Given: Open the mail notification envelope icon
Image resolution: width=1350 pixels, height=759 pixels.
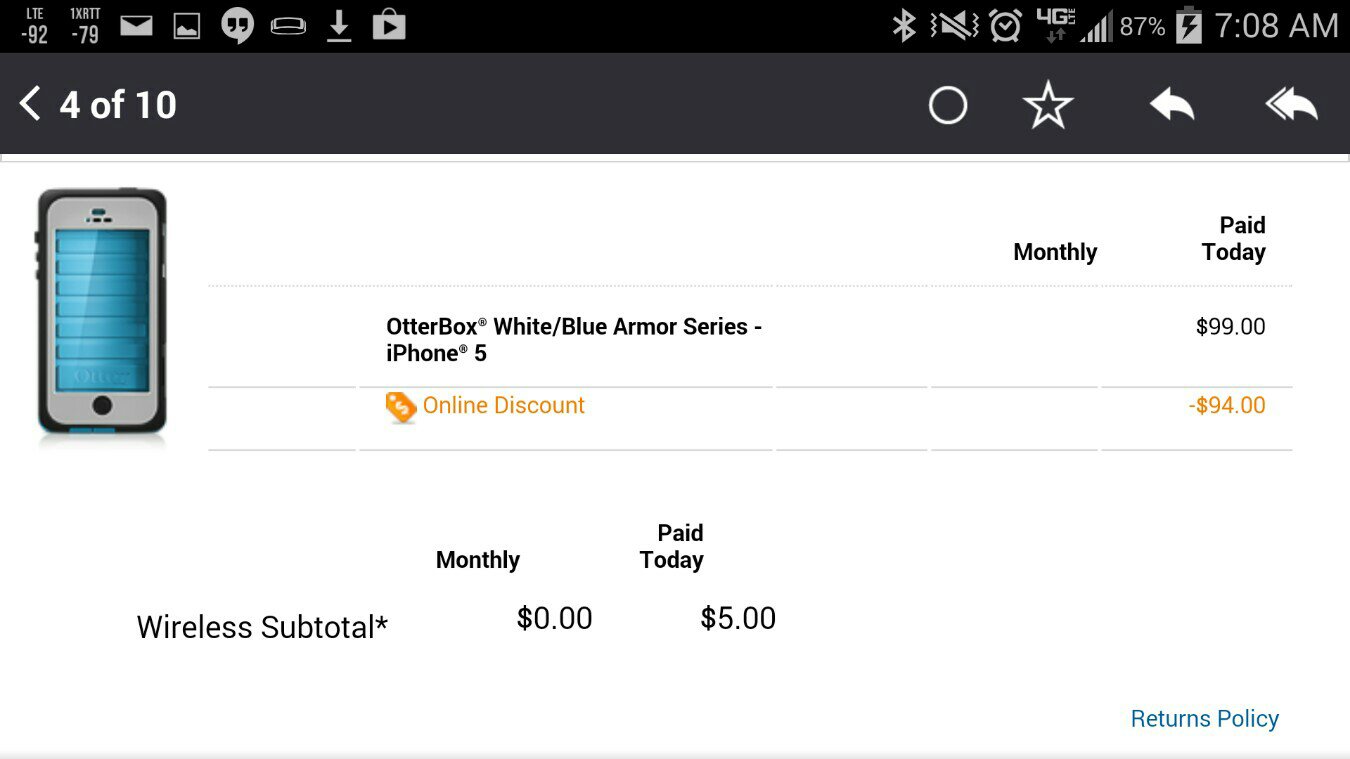Looking at the screenshot, I should click(137, 26).
